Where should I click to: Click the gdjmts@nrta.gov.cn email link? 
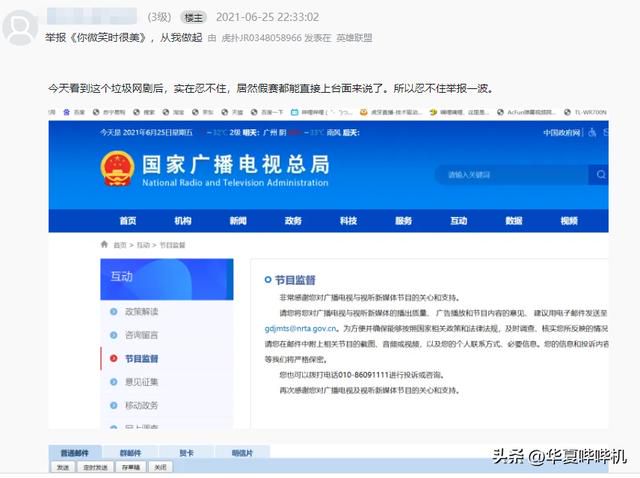point(301,329)
